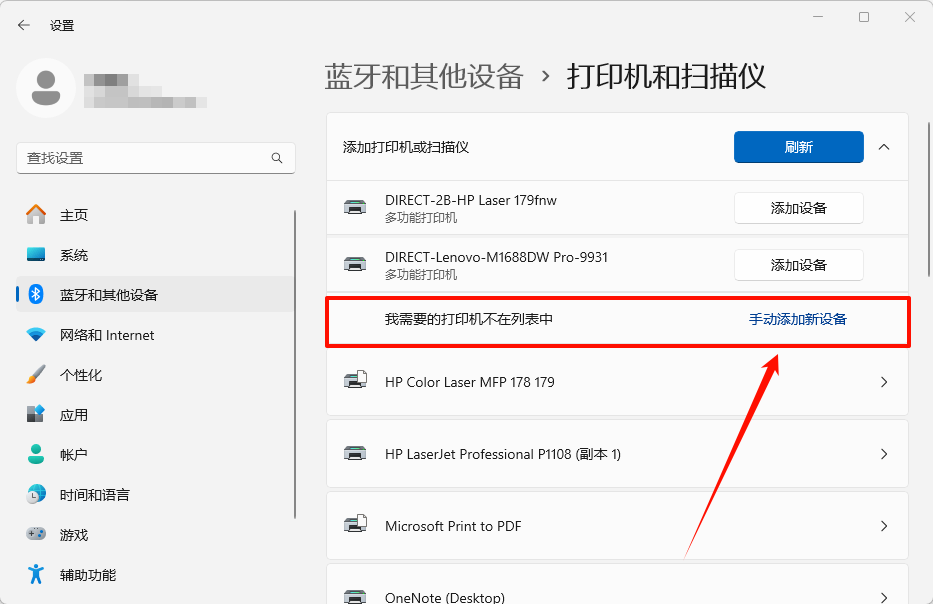Click the back arrow in the title bar
The width and height of the screenshot is (933, 604).
click(24, 25)
